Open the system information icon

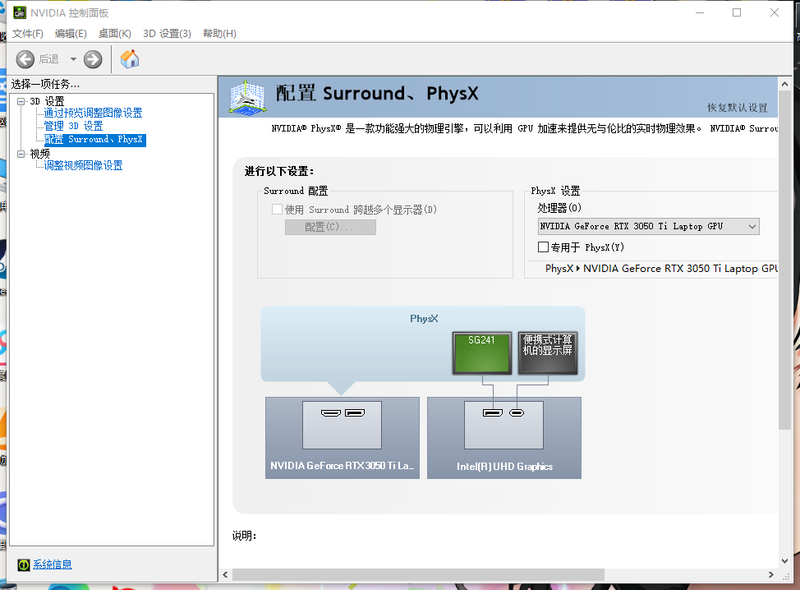tap(23, 564)
